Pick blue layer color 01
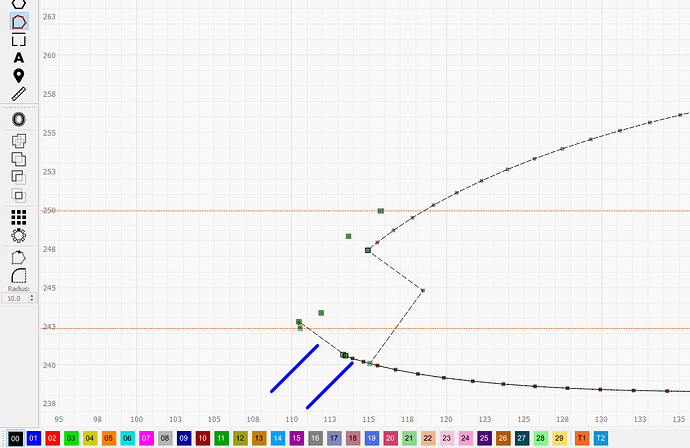 tap(33, 438)
